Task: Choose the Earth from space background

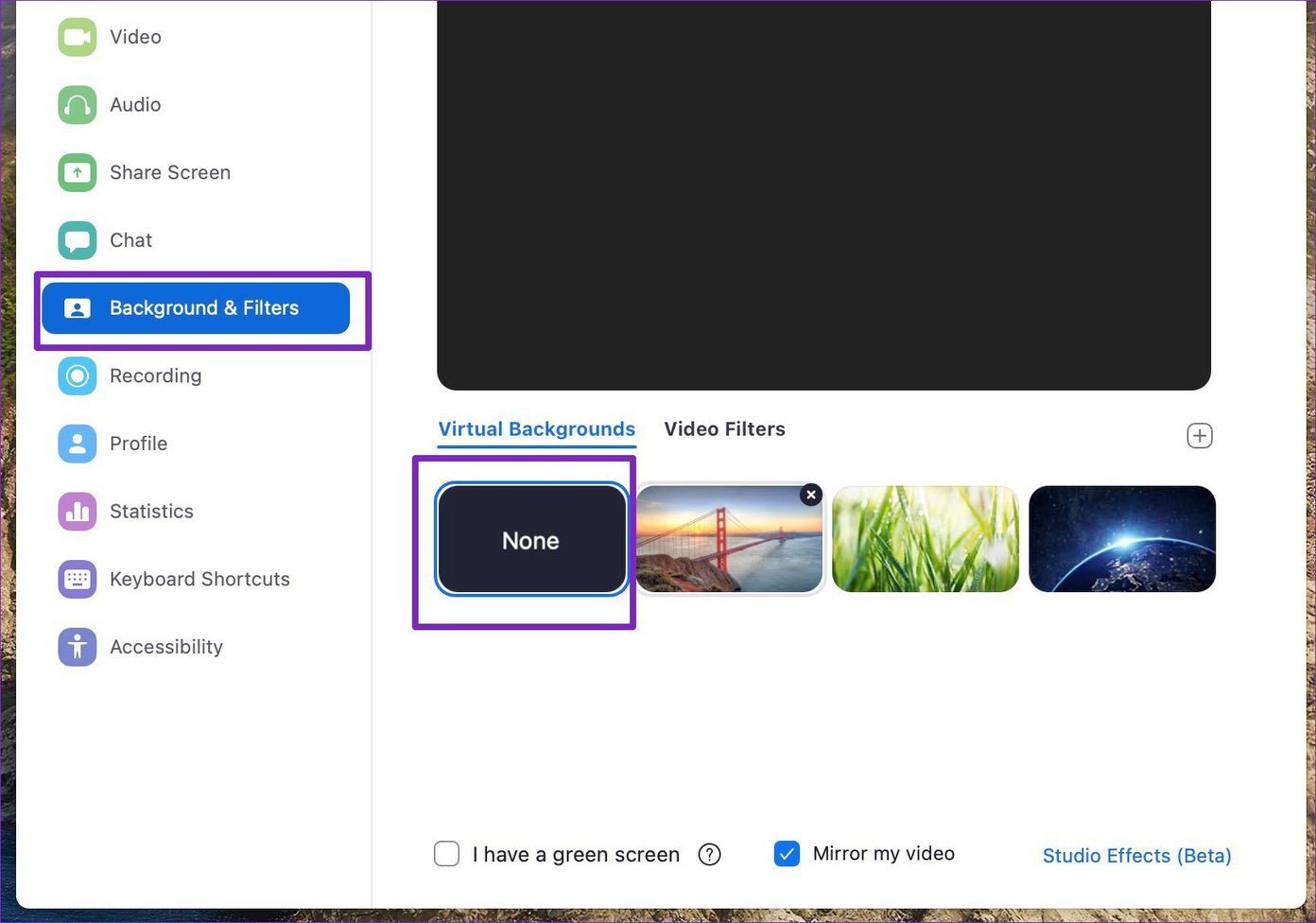Action: click(x=1122, y=539)
